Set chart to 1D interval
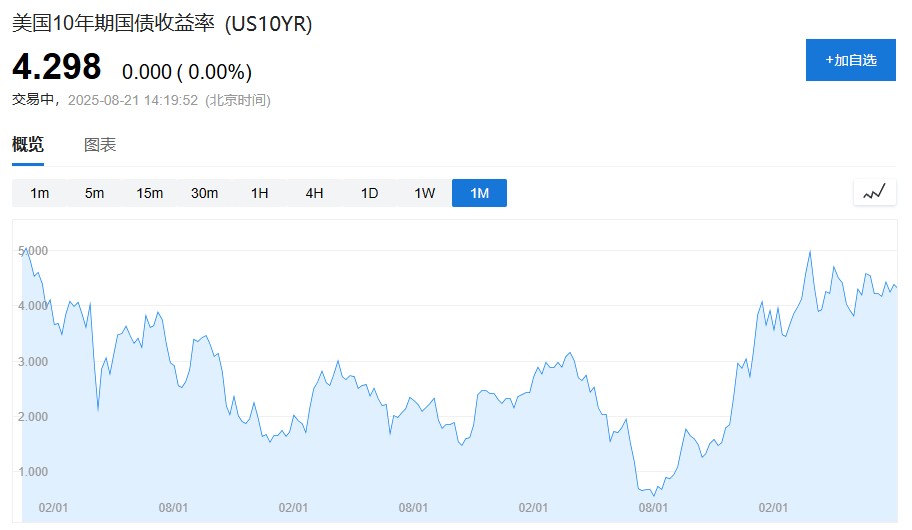912x530 pixels. point(369,193)
